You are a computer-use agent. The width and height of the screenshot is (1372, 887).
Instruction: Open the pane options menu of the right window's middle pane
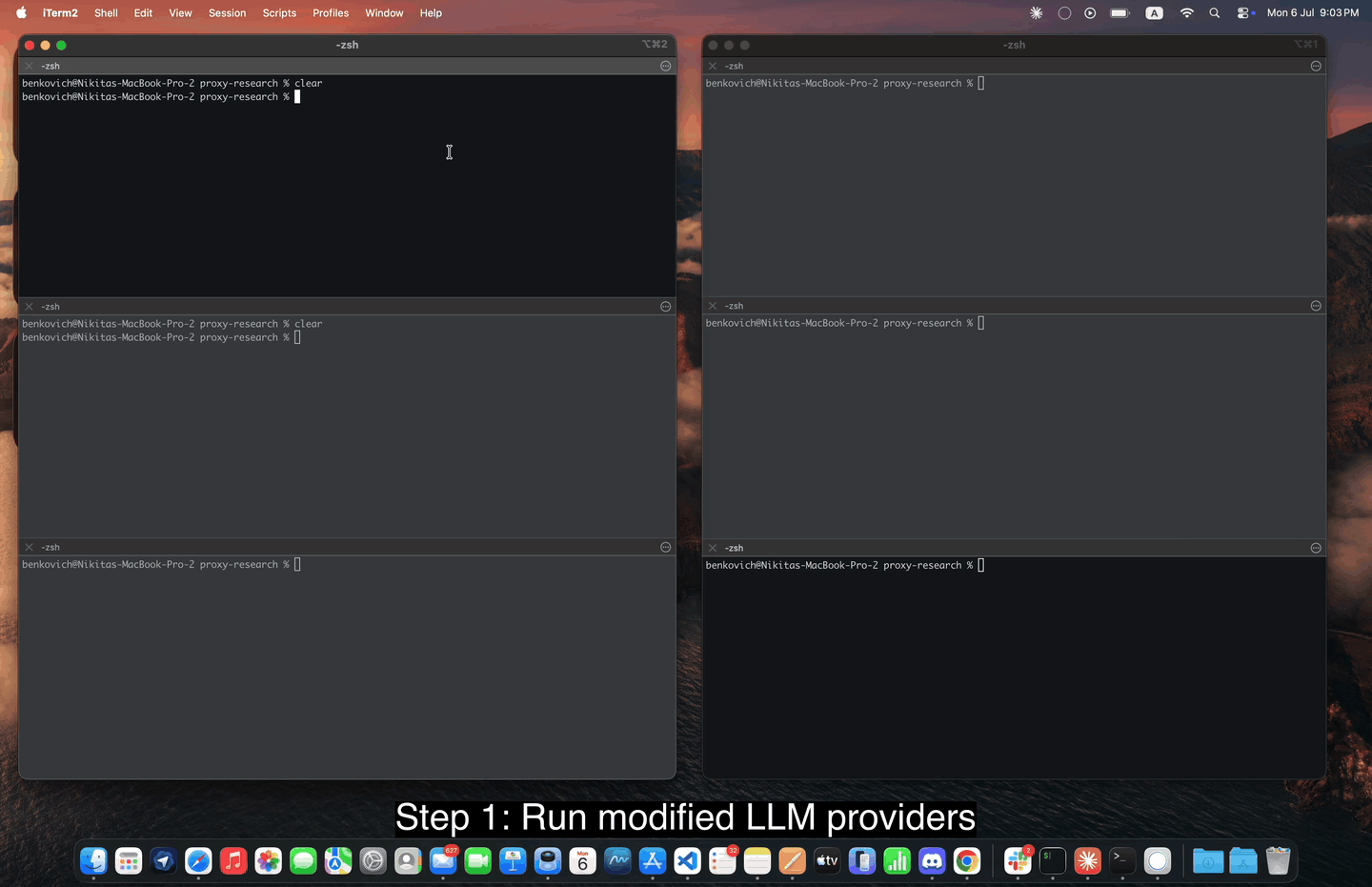tap(1316, 306)
